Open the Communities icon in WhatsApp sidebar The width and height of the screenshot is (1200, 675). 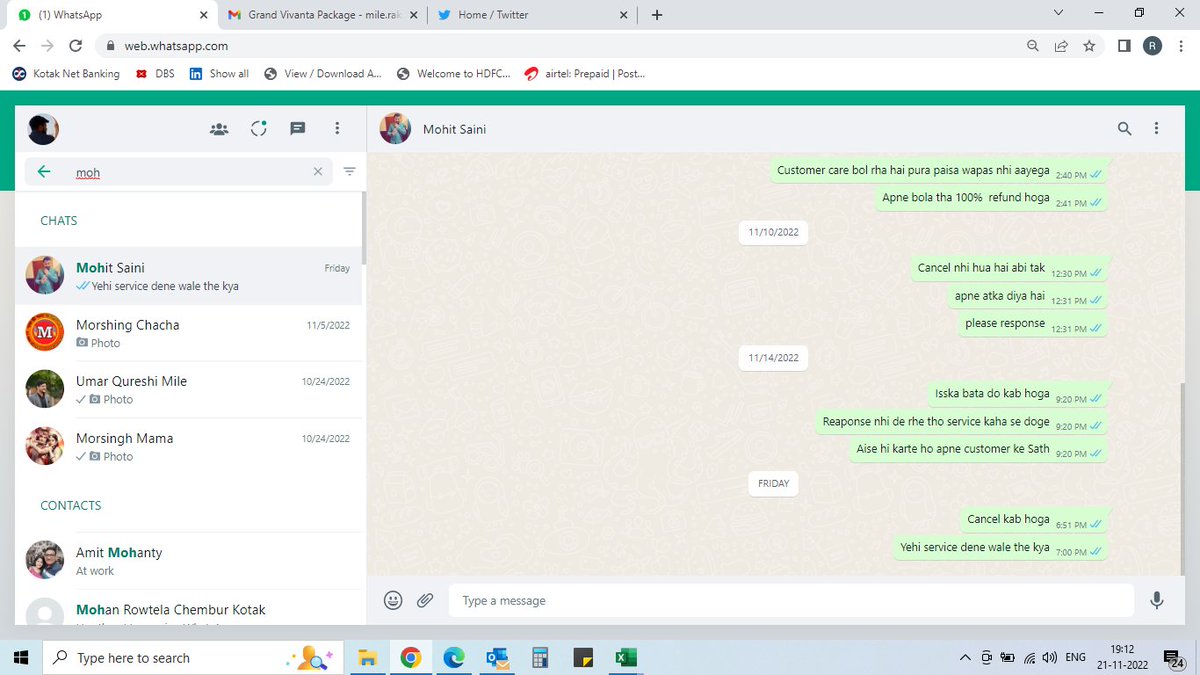pyautogui.click(x=219, y=129)
